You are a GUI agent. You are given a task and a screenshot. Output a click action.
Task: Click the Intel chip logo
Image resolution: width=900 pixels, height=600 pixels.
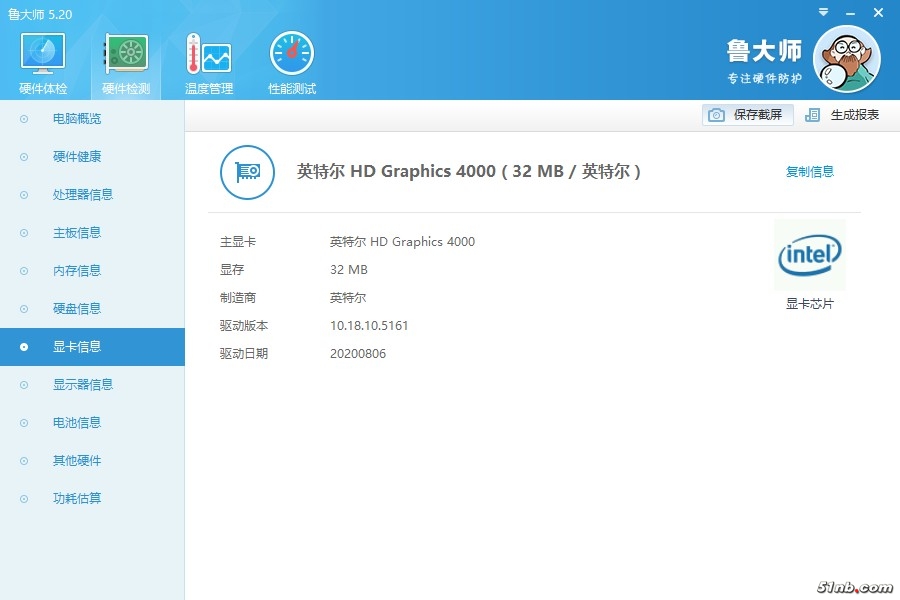(x=809, y=256)
